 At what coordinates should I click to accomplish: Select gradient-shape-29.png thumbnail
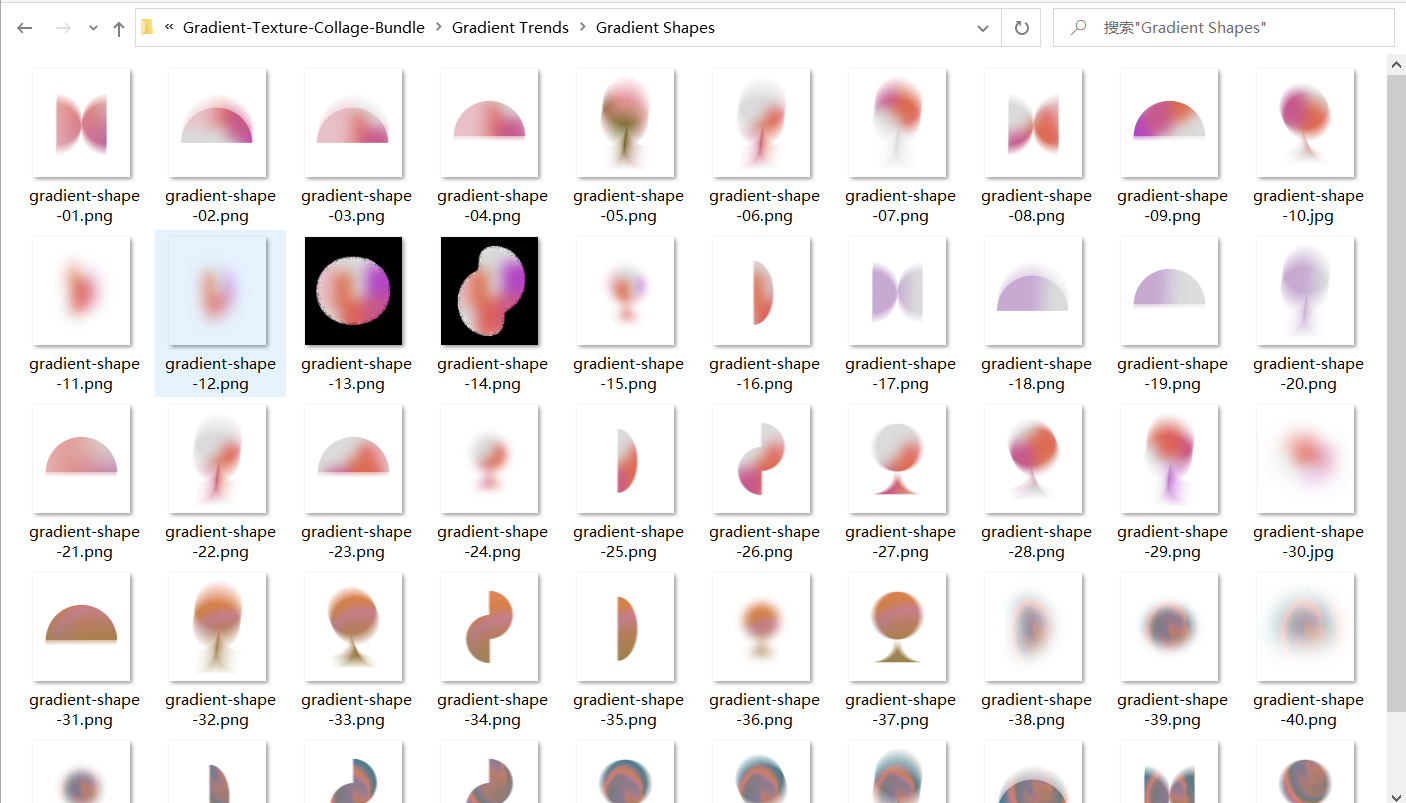[x=1170, y=459]
